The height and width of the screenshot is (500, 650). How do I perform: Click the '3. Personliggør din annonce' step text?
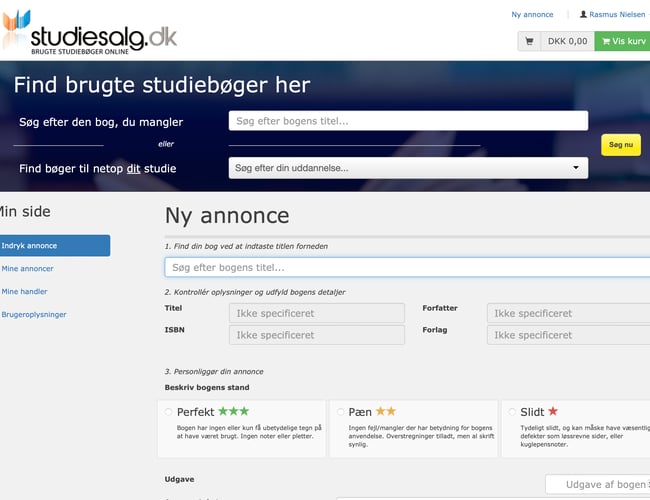point(214,371)
